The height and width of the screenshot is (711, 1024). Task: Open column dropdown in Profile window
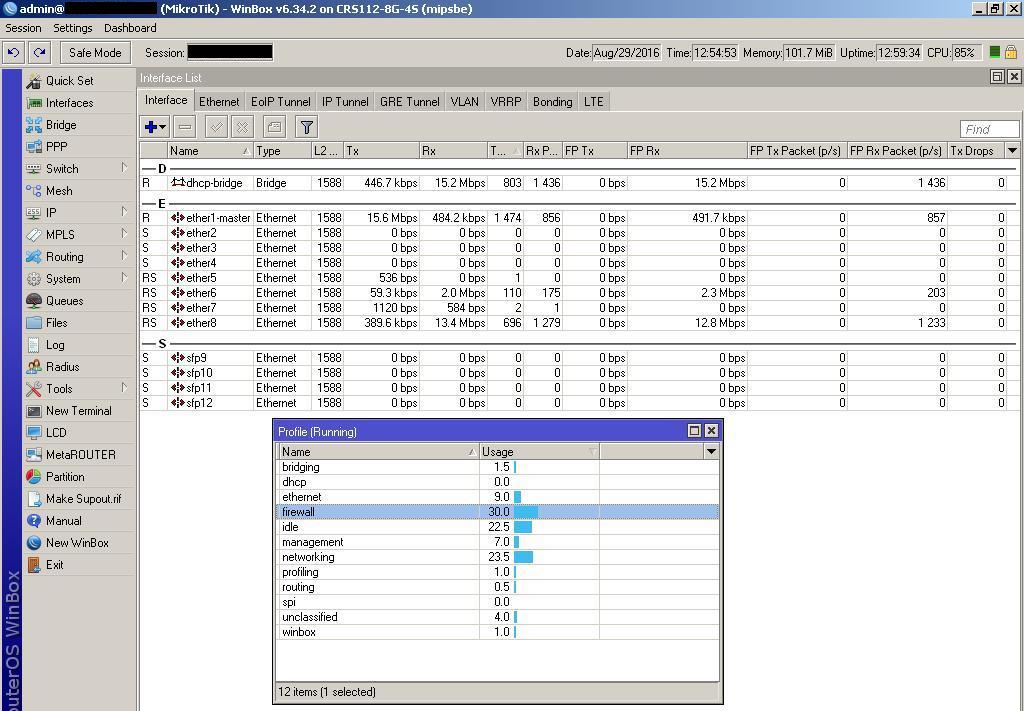click(711, 452)
